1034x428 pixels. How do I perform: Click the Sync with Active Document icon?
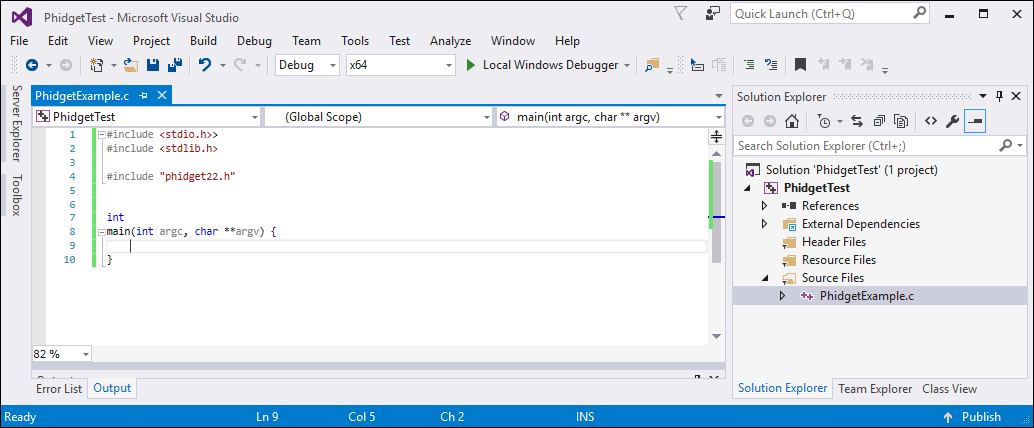click(x=857, y=121)
